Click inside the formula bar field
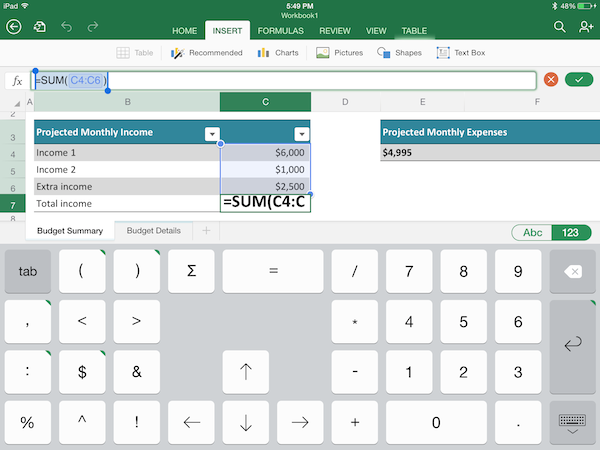 [283, 80]
